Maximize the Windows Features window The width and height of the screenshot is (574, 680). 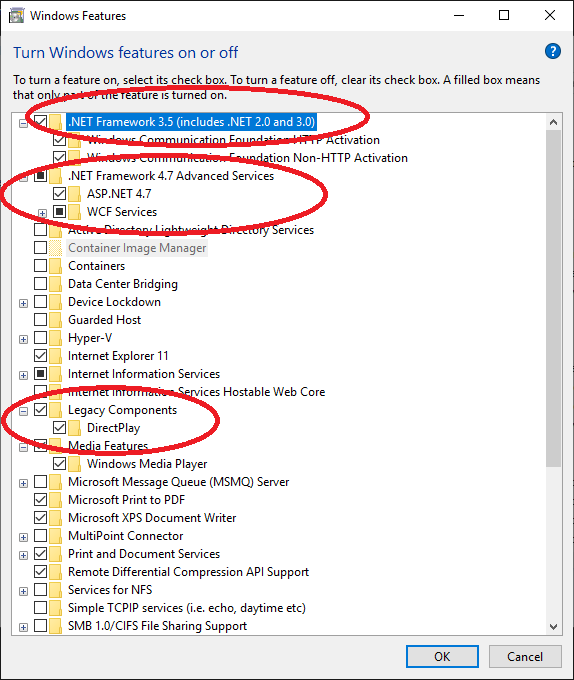[504, 16]
